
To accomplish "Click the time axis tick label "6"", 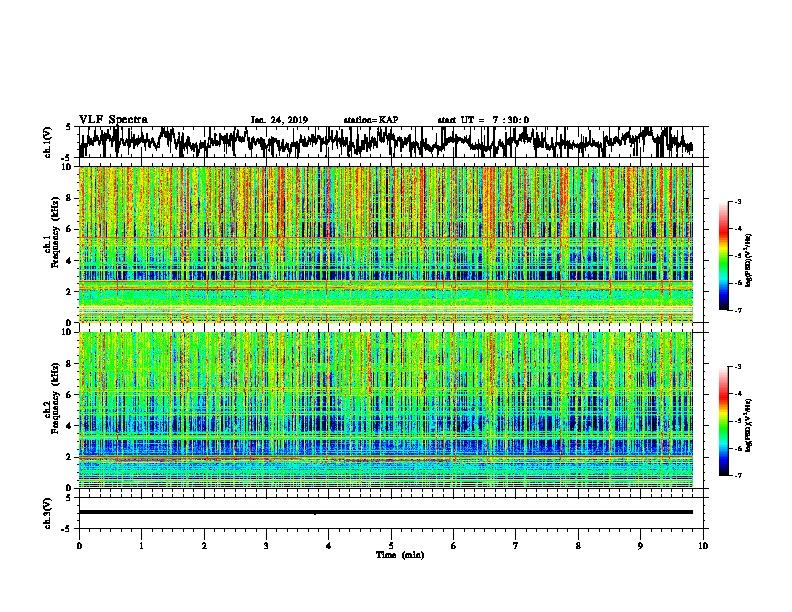I will tap(454, 546).
